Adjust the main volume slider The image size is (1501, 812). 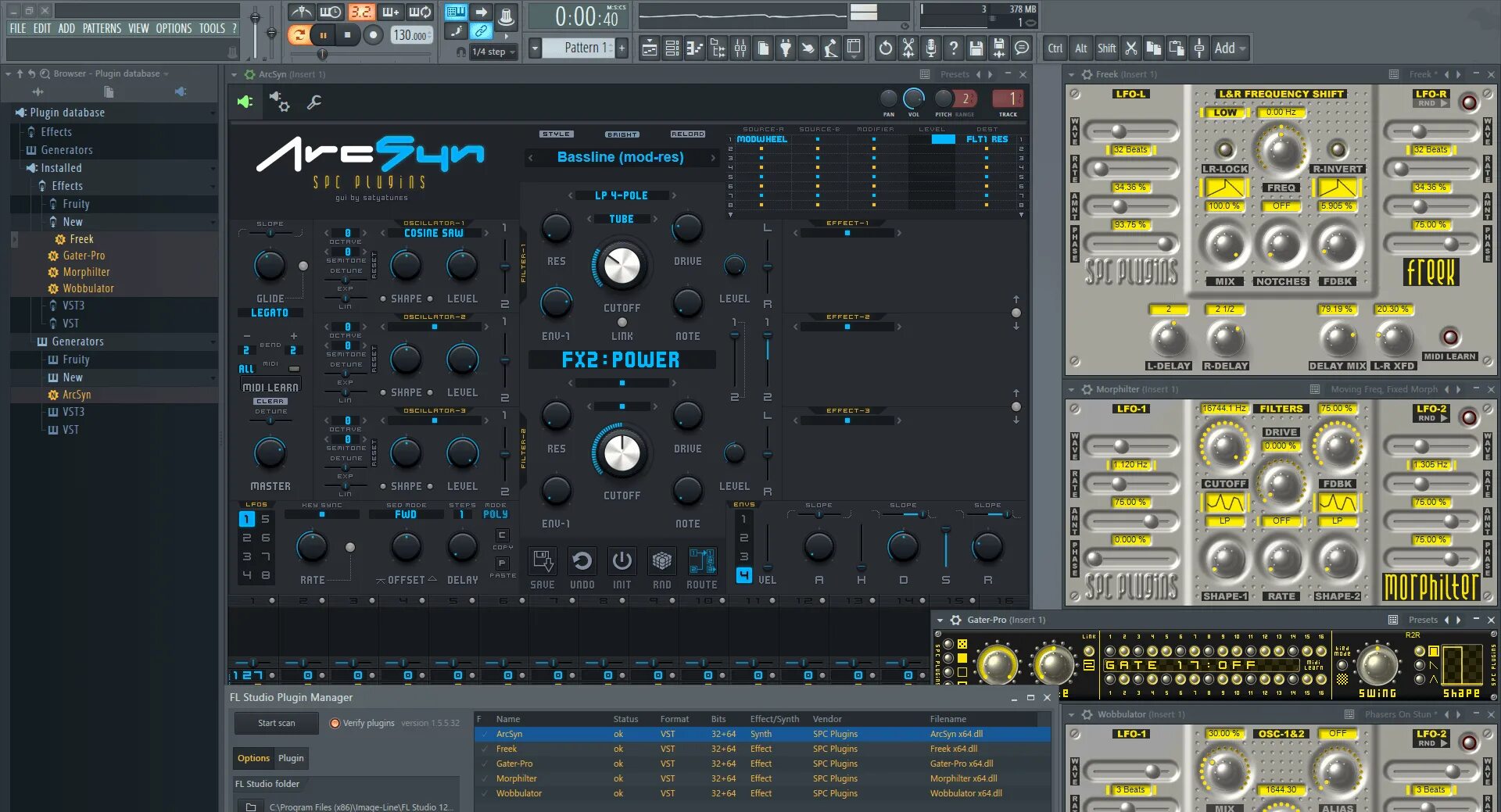point(255,31)
